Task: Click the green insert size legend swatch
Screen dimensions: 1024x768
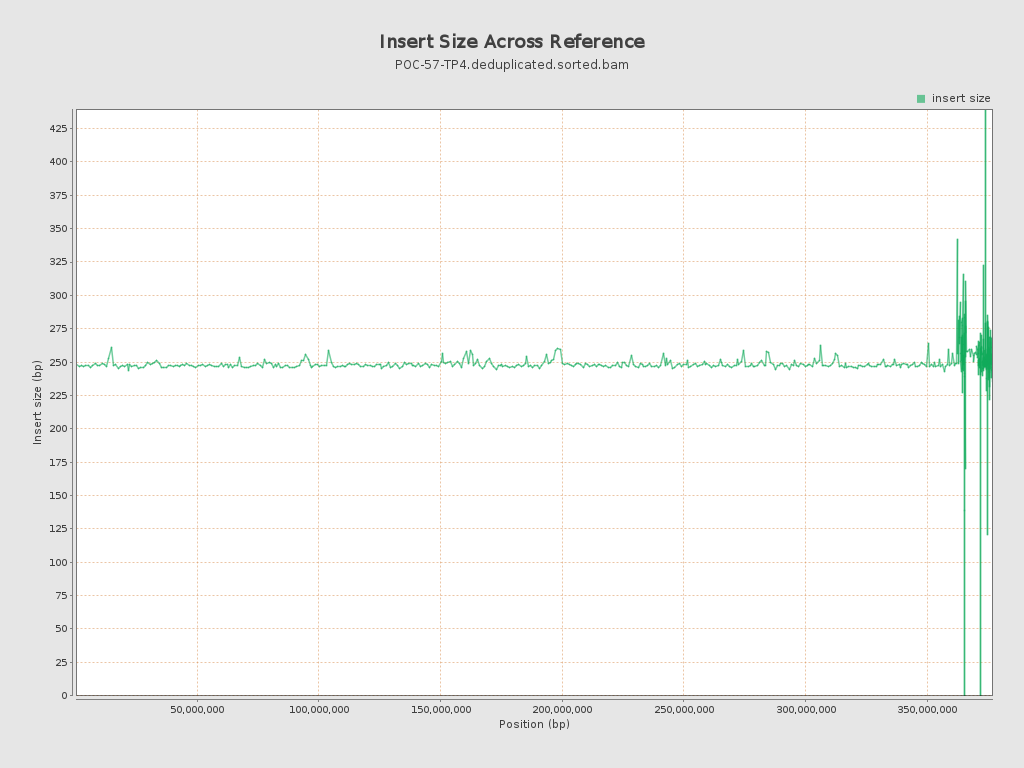Action: [x=921, y=99]
